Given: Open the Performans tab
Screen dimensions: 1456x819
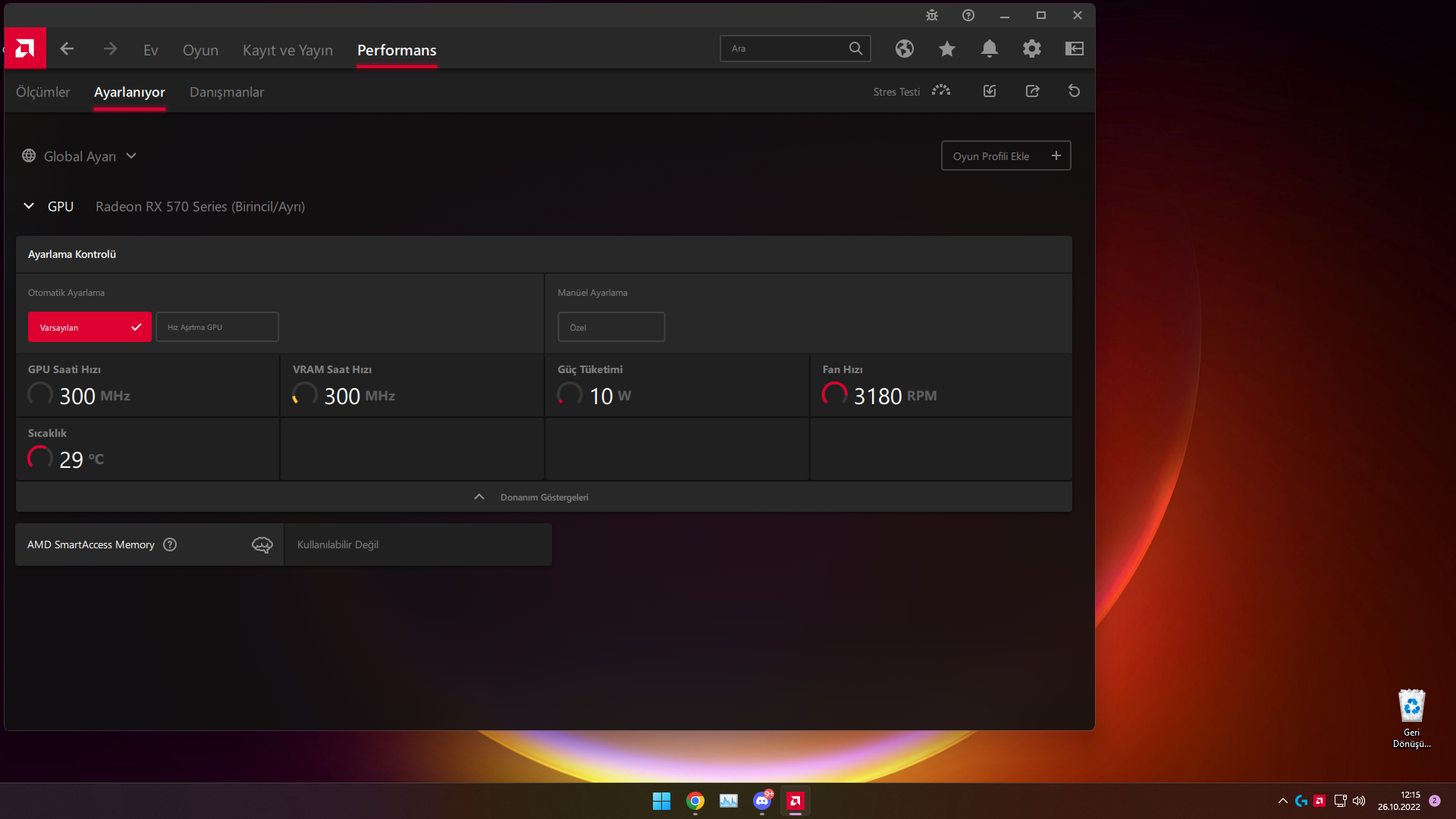Looking at the screenshot, I should coord(397,50).
